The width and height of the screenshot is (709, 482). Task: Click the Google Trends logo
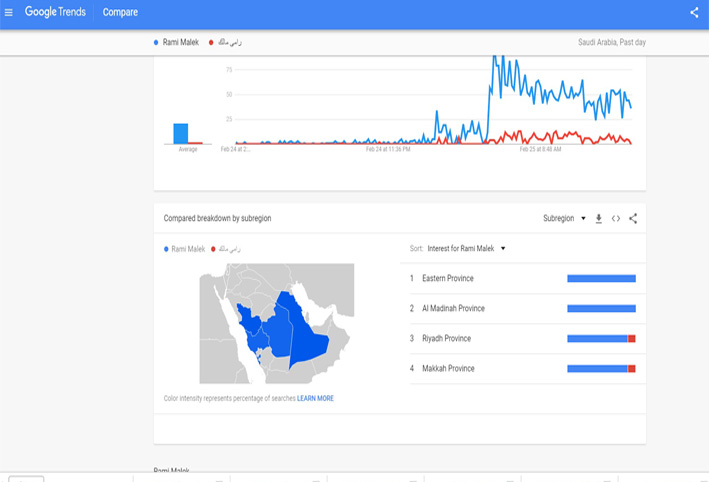(x=55, y=12)
